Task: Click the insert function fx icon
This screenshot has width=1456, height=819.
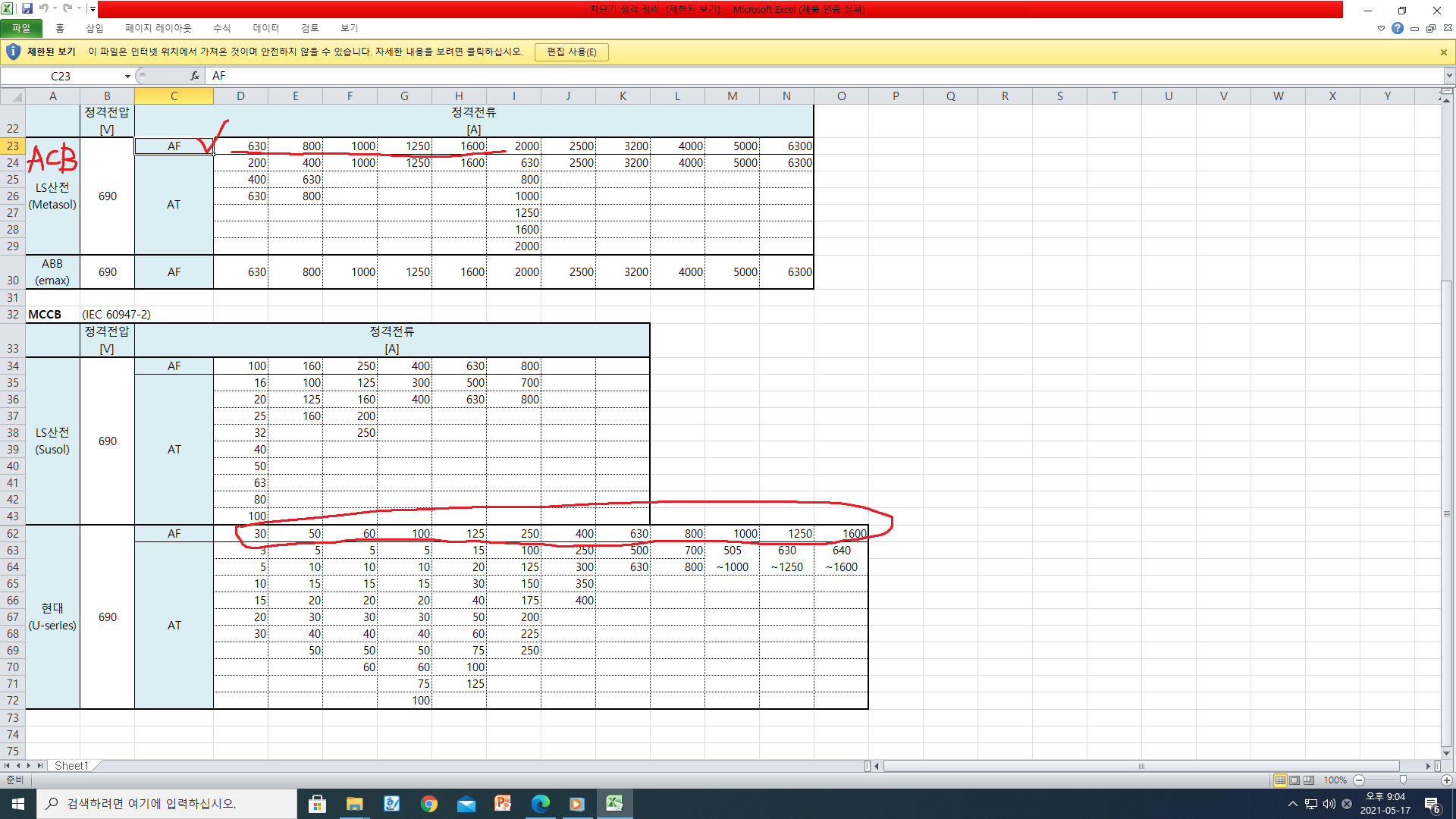Action: [195, 76]
